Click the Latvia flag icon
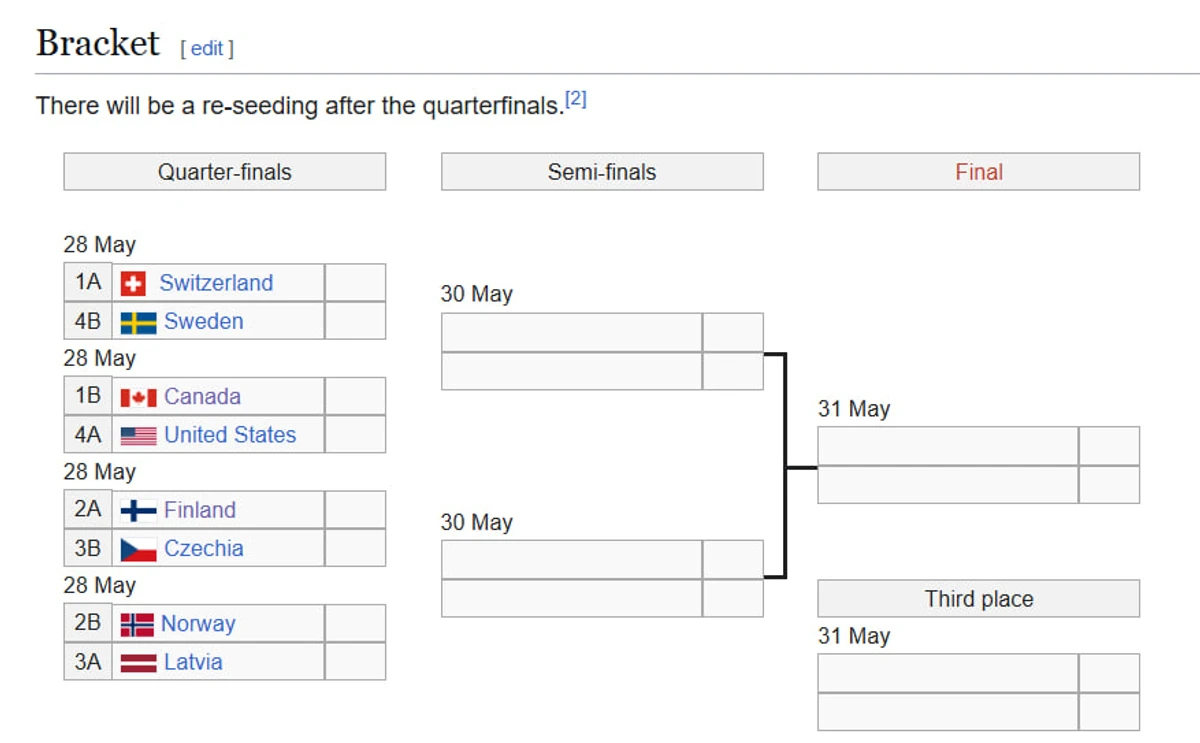1200x743 pixels. pyautogui.click(x=138, y=663)
